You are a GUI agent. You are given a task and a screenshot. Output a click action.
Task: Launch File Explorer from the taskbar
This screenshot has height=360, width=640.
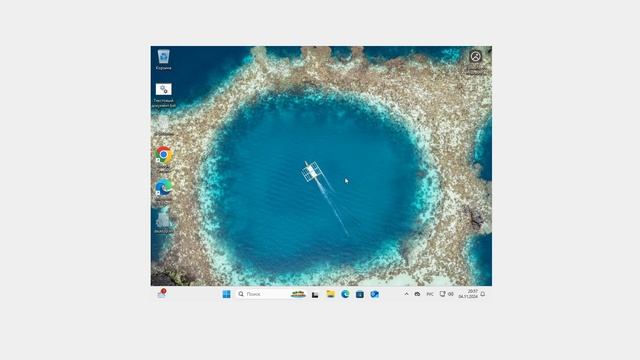(x=330, y=294)
